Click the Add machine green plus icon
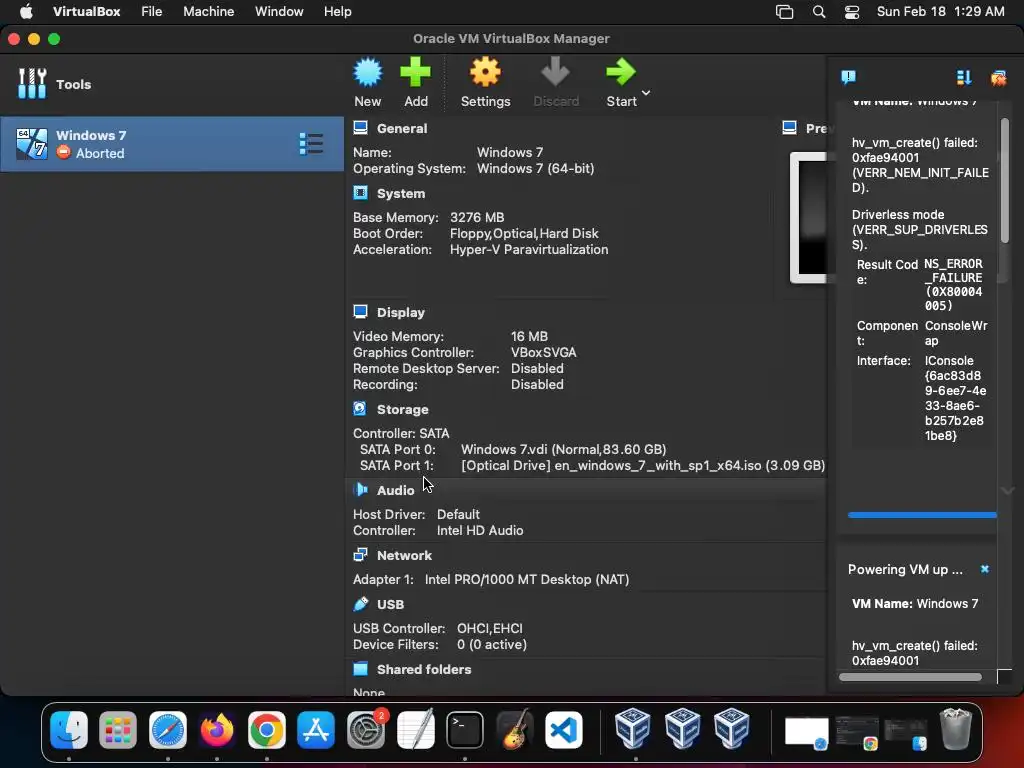1024x768 pixels. coord(415,72)
